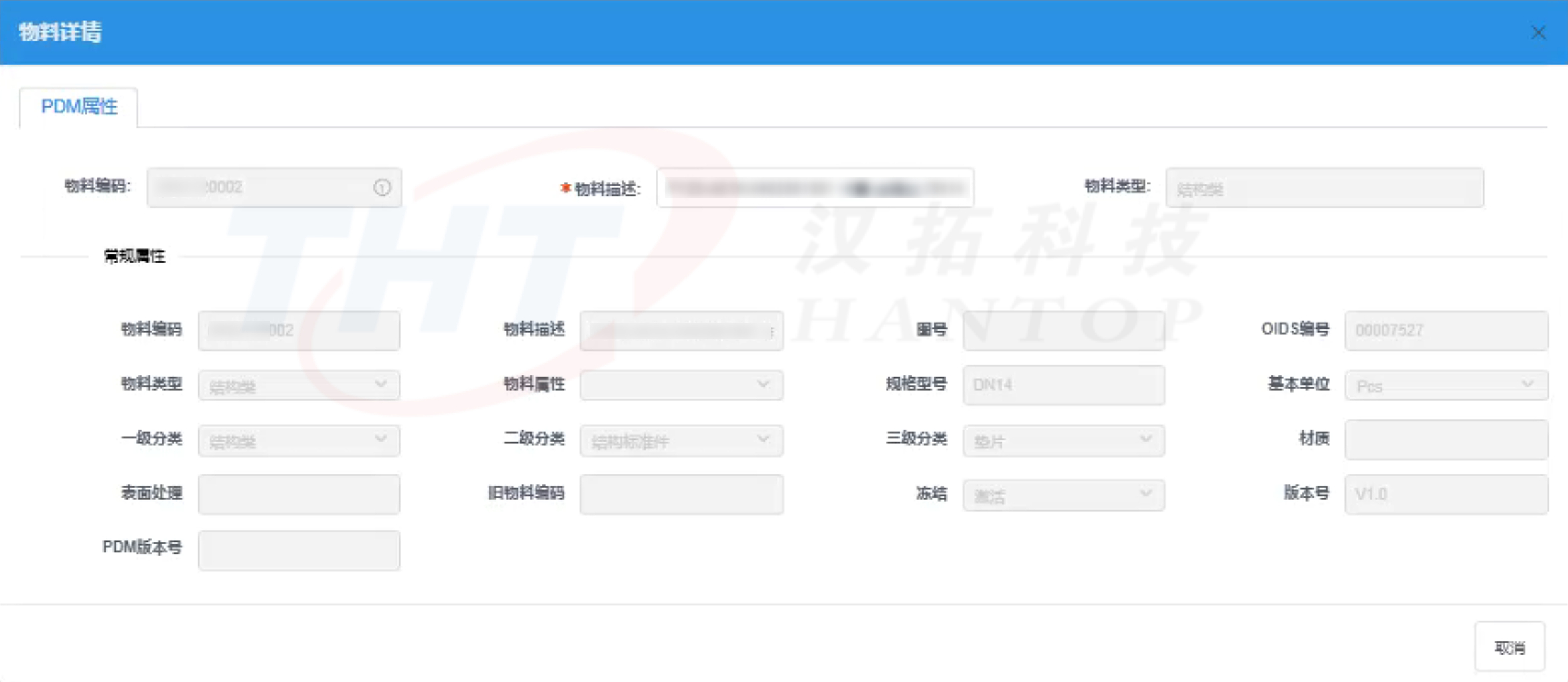Image resolution: width=1568 pixels, height=682 pixels.
Task: Click the 常规属性 section heading
Action: [134, 256]
